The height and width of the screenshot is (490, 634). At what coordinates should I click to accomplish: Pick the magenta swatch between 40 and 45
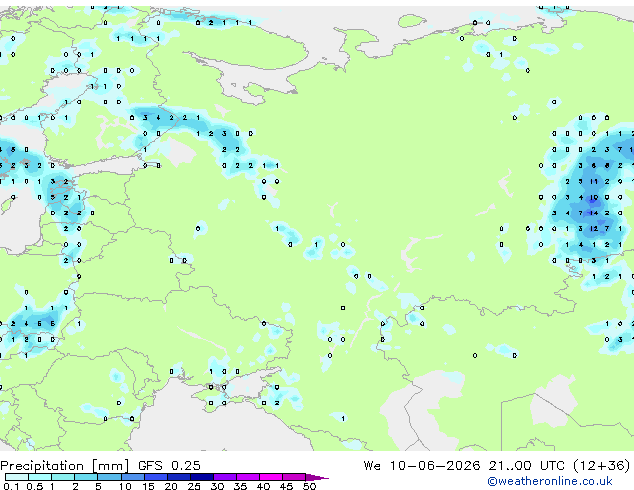pyautogui.click(x=271, y=477)
